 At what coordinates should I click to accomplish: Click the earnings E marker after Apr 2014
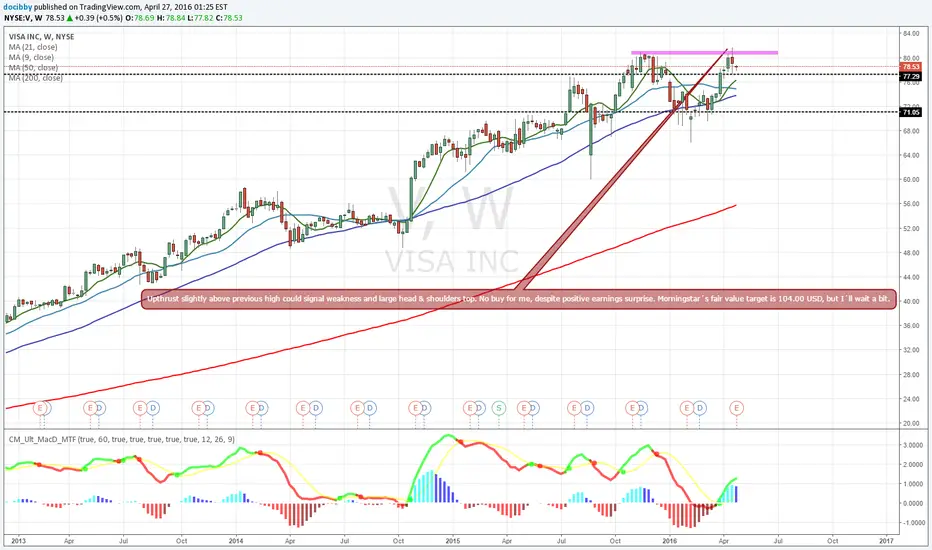[303, 408]
